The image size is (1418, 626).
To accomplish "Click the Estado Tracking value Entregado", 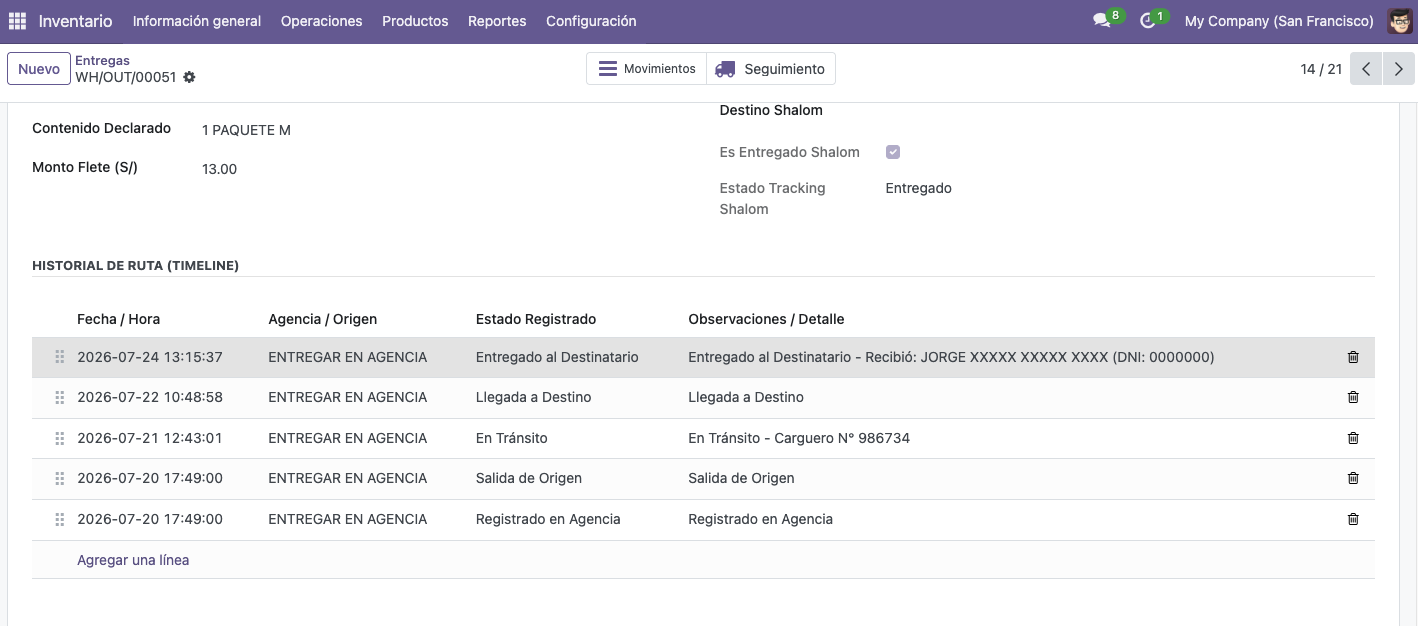I will click(919, 188).
